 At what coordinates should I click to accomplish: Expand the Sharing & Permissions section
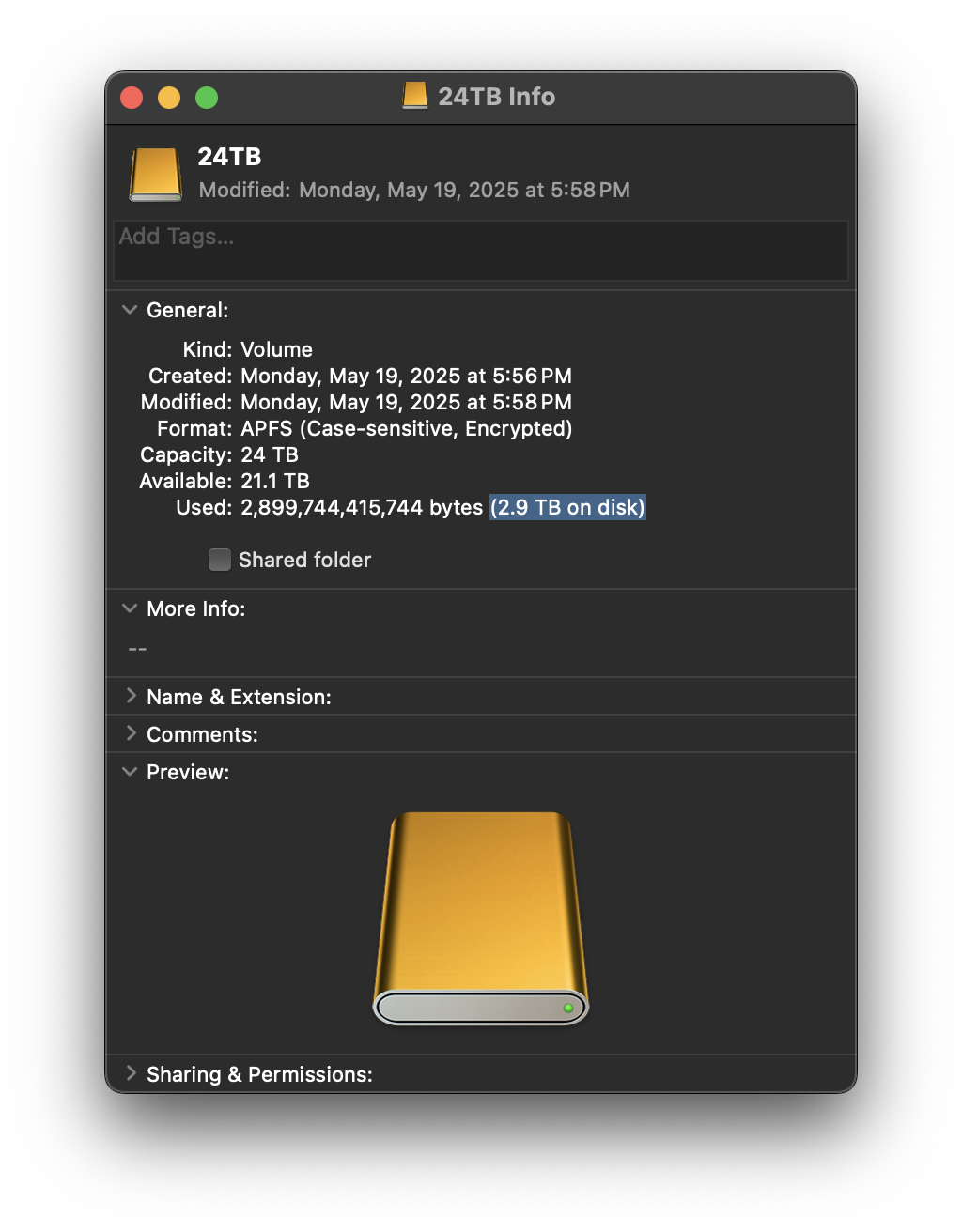[131, 1073]
